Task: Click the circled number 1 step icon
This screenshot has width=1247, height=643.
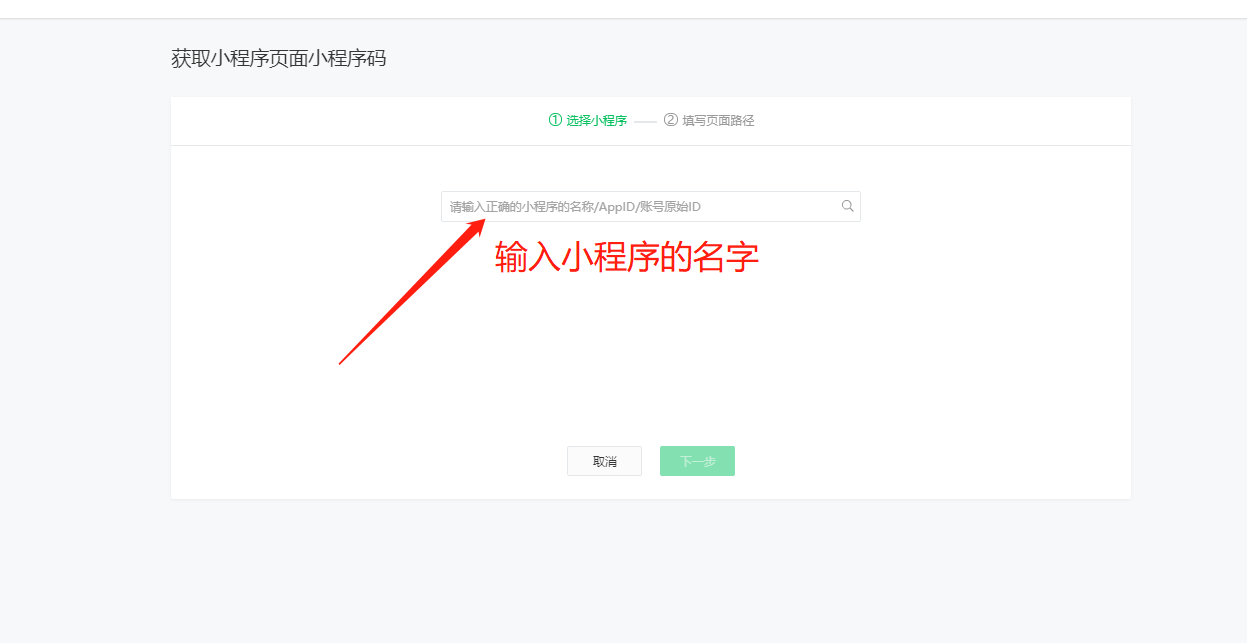Action: (555, 120)
